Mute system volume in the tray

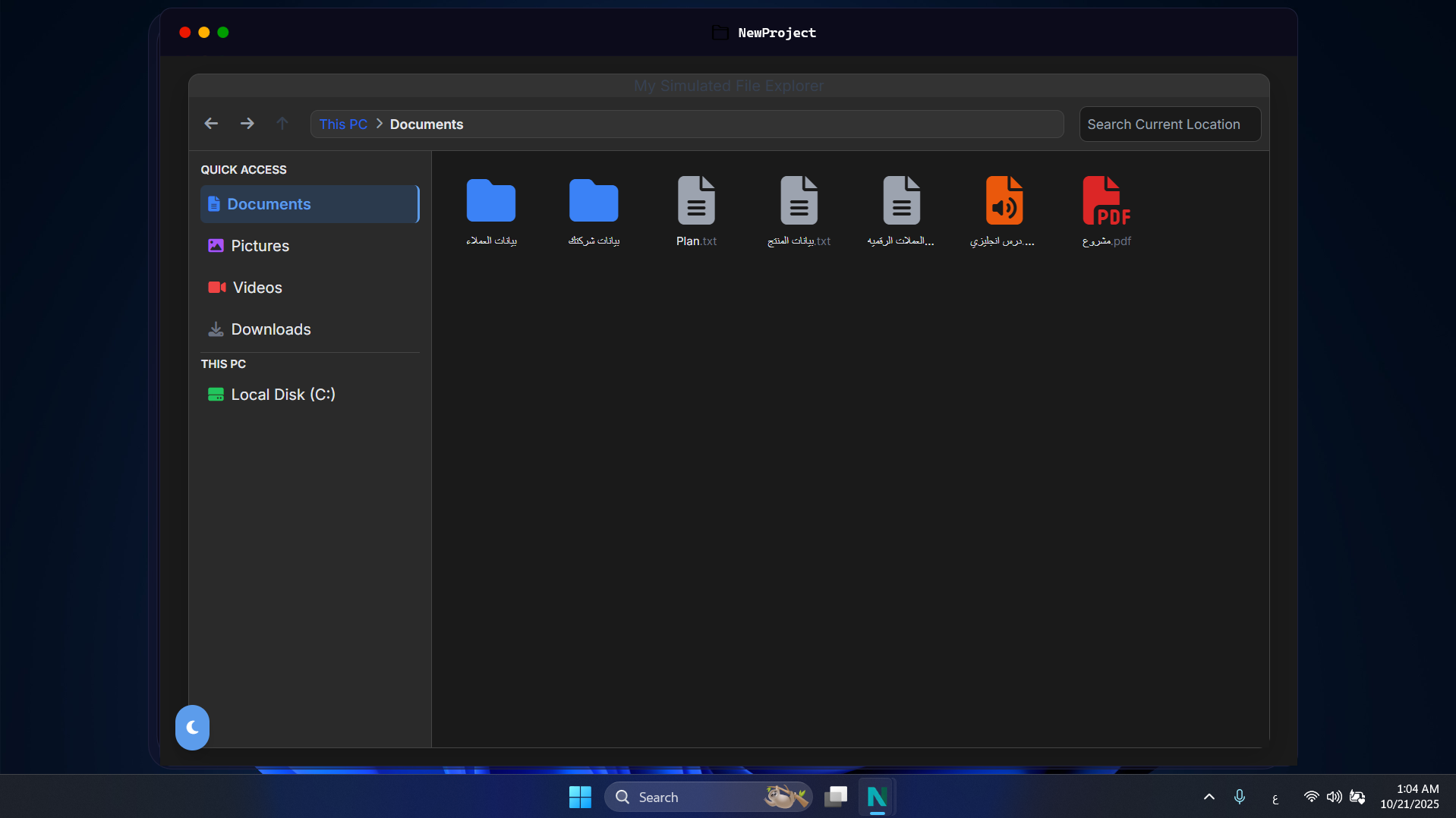click(1335, 797)
